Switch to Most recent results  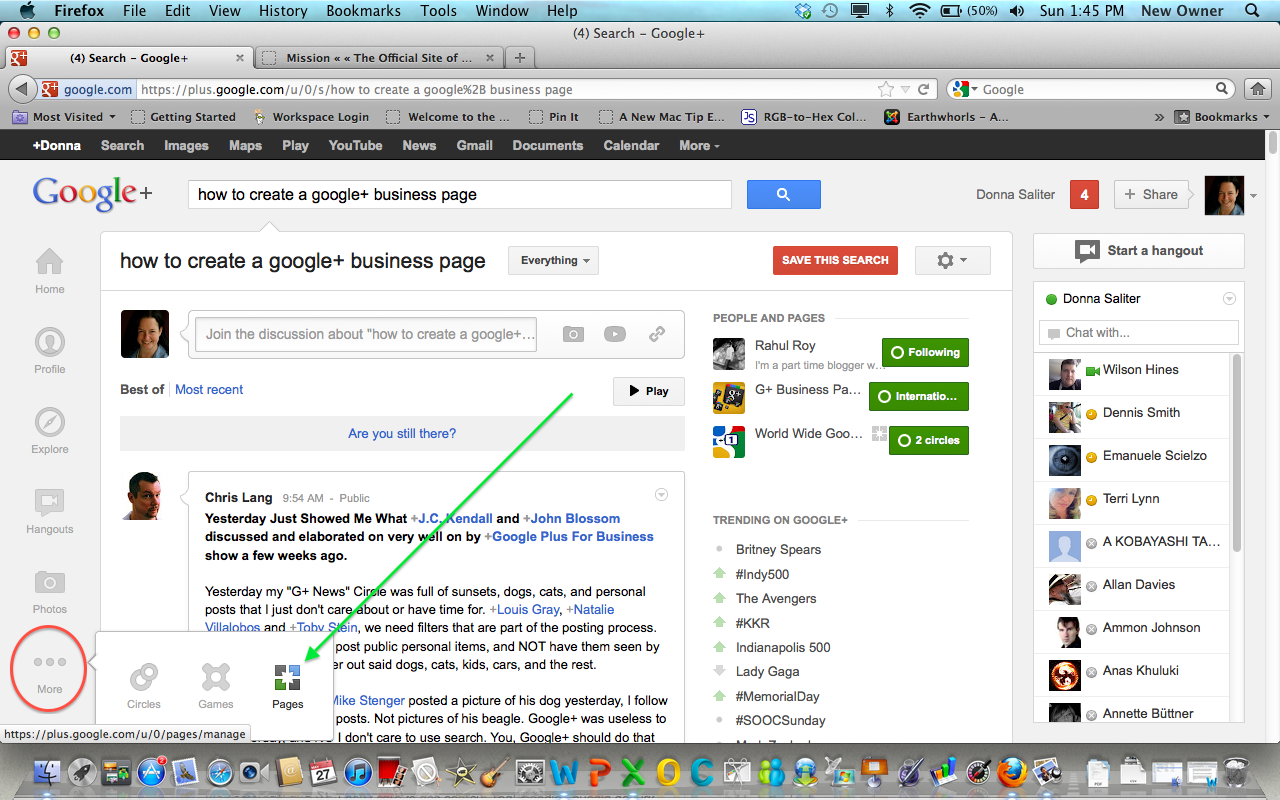(209, 390)
